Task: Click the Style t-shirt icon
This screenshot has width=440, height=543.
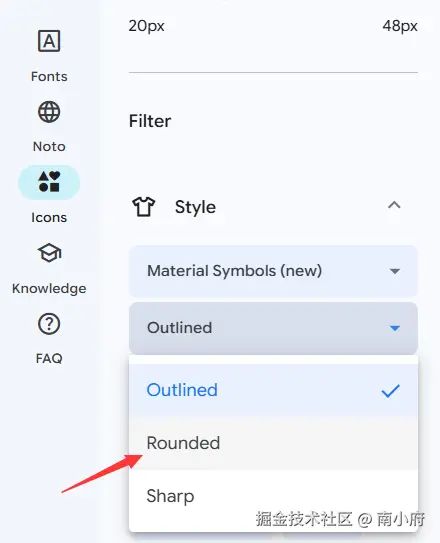Action: pyautogui.click(x=144, y=207)
